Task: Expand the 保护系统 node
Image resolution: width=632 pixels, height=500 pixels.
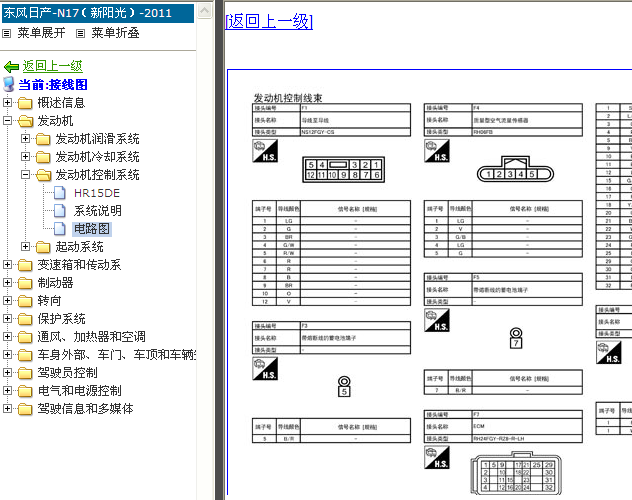Action: 7,318
